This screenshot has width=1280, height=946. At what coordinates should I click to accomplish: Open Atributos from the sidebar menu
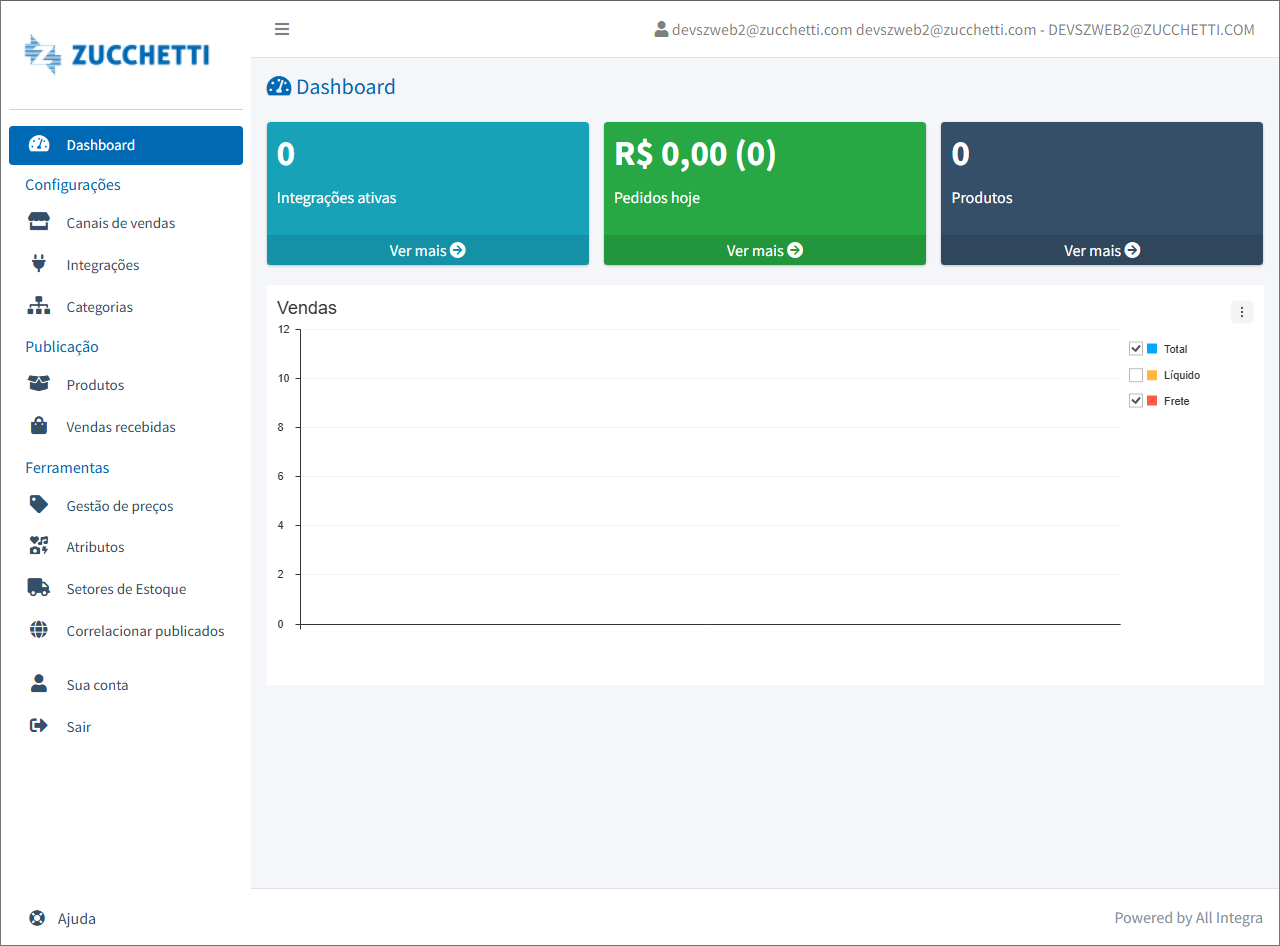pos(95,547)
